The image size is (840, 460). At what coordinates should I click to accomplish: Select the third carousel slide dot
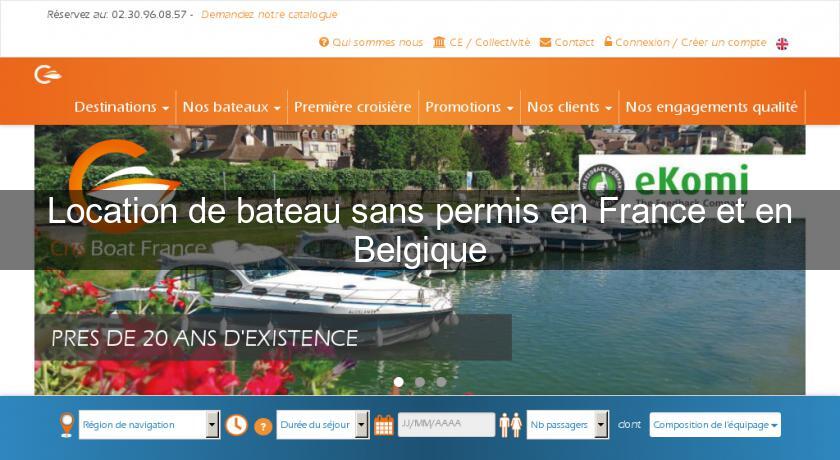point(441,382)
